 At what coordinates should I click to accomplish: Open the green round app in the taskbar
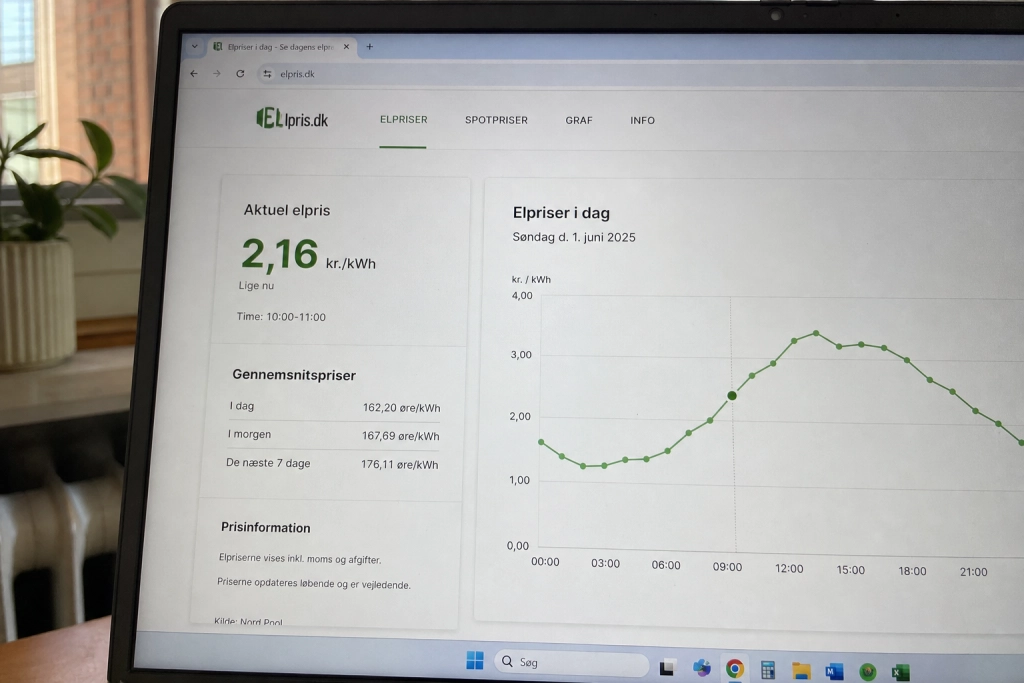coord(868,672)
